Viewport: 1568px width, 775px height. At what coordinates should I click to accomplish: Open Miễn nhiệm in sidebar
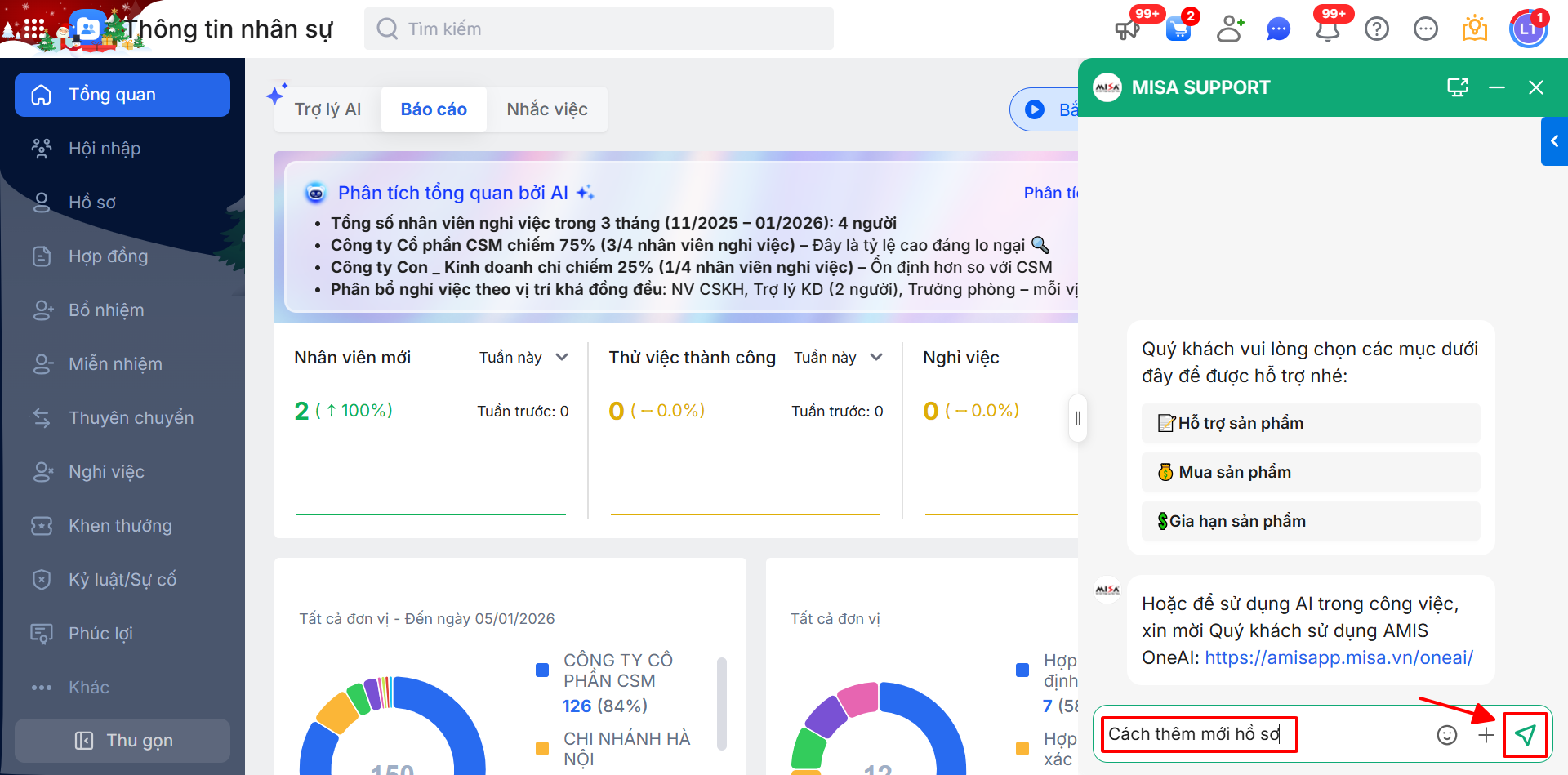[x=122, y=364]
